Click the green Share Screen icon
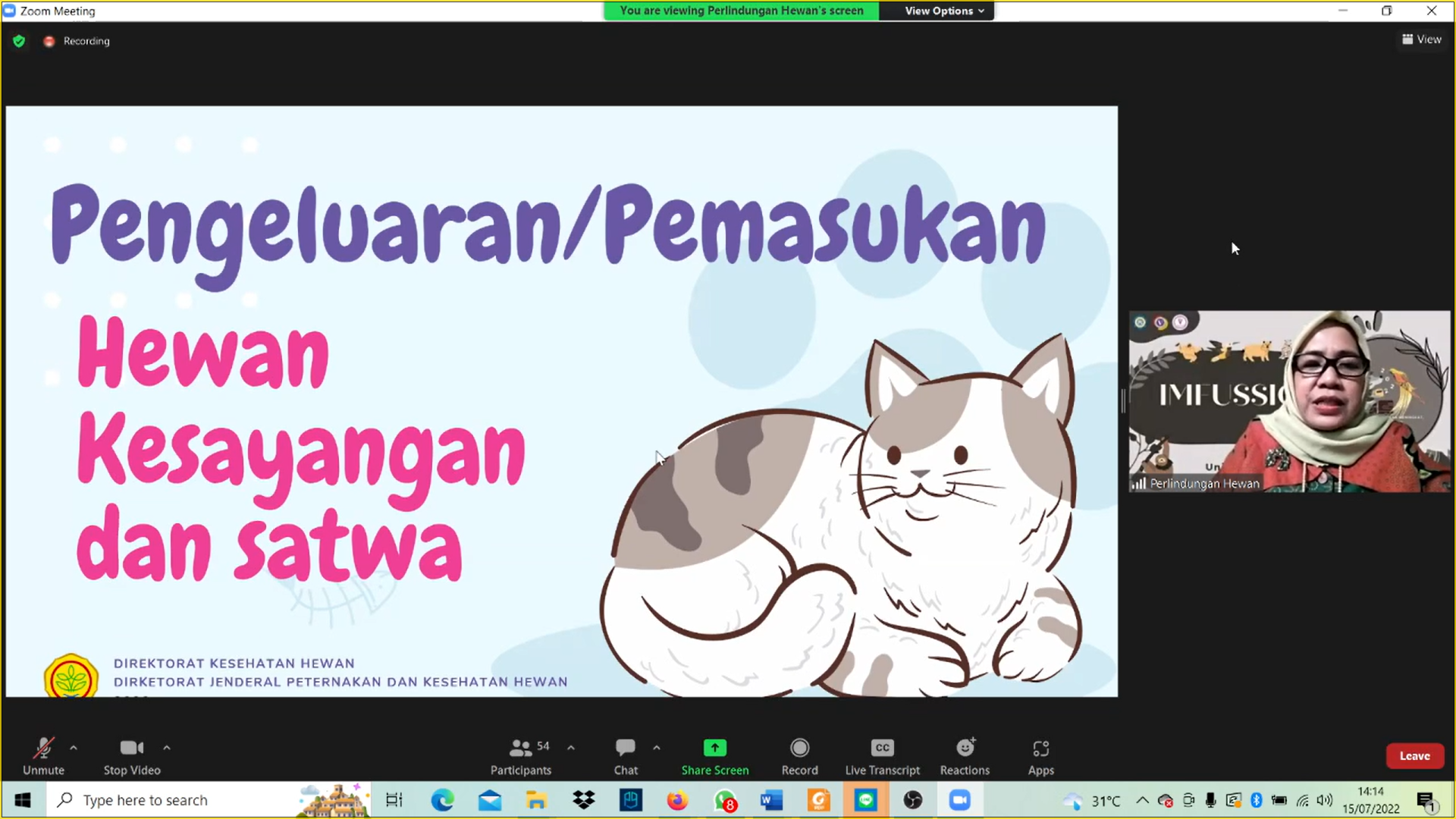Viewport: 1456px width, 819px height. 714,748
